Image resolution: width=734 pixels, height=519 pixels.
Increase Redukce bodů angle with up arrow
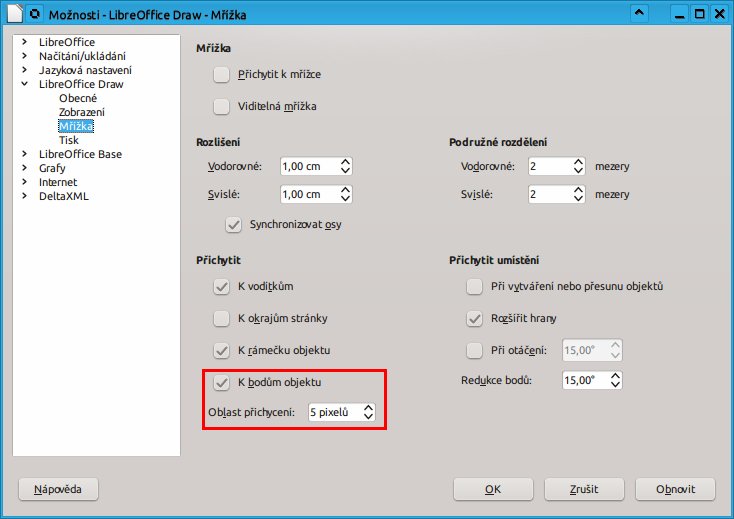615,376
